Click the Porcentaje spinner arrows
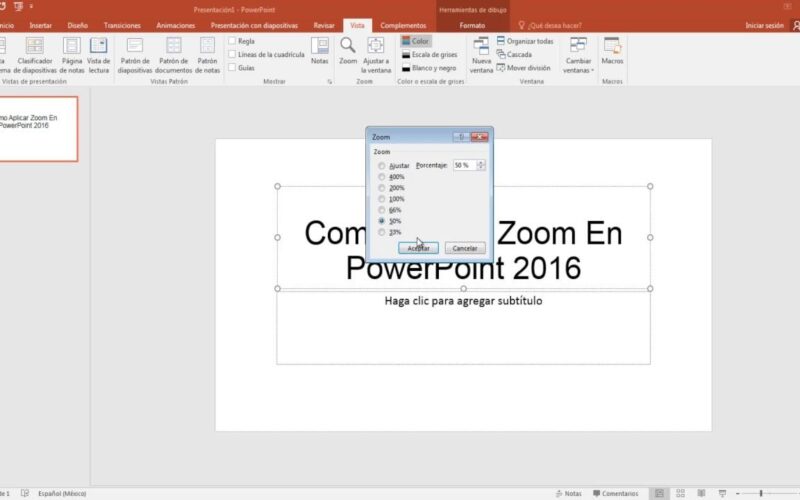The image size is (800, 500). (x=481, y=165)
